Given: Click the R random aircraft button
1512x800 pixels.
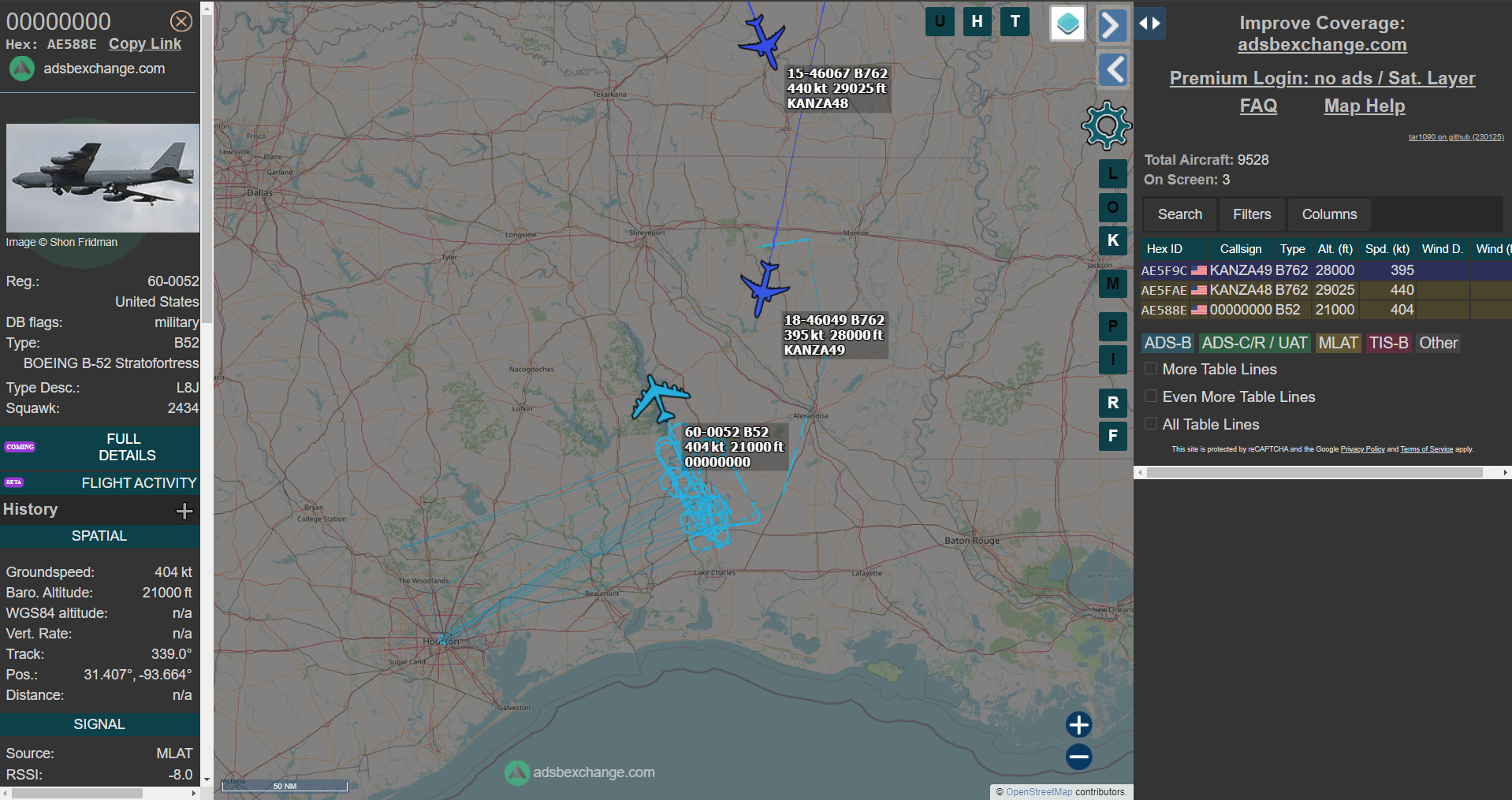Looking at the screenshot, I should click(1113, 403).
